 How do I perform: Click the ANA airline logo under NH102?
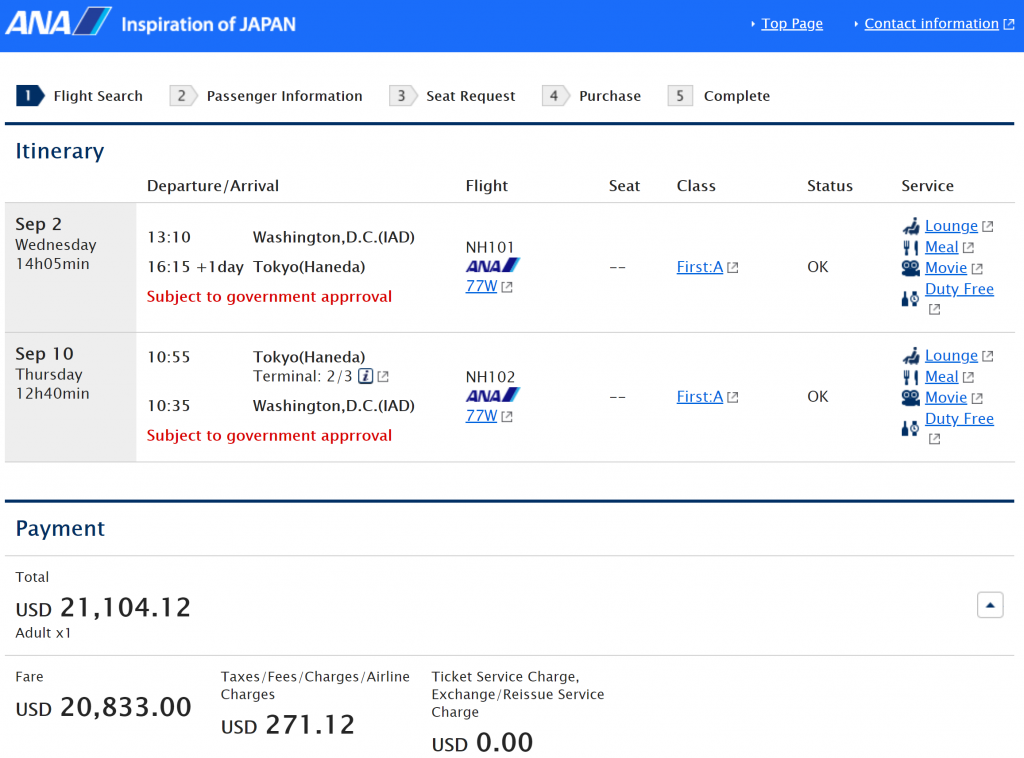point(492,395)
